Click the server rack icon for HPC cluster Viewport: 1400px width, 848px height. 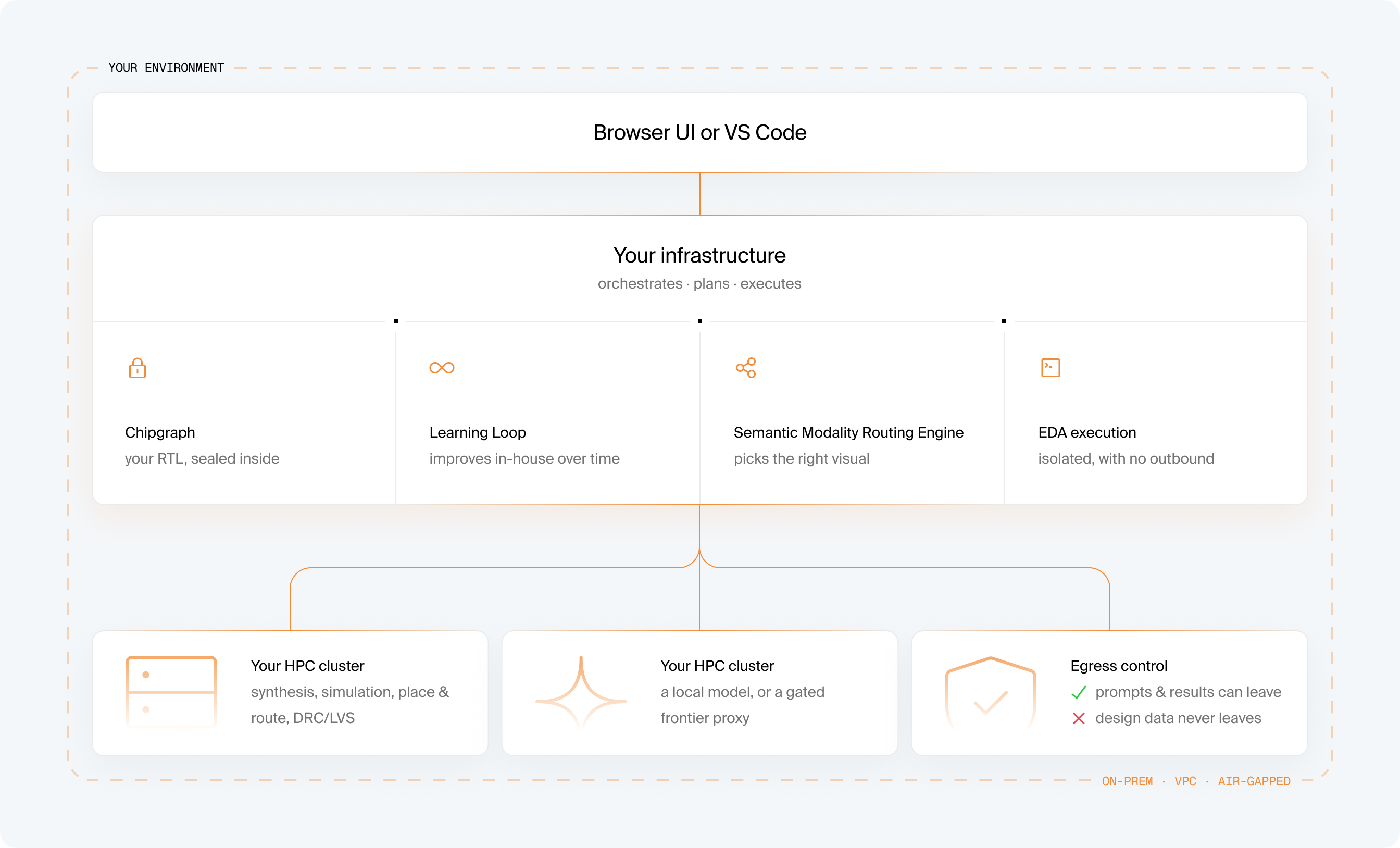(171, 692)
